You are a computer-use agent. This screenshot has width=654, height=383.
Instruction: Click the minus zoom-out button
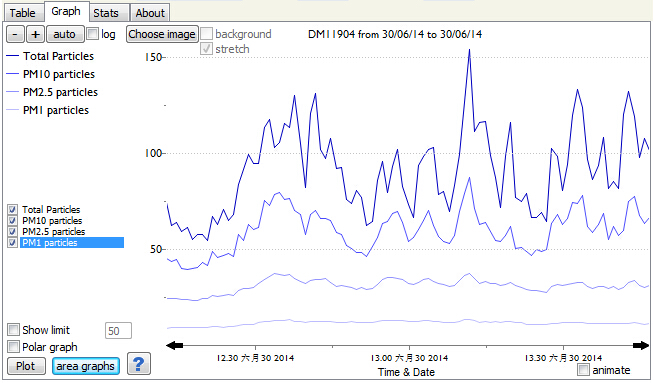pos(15,34)
